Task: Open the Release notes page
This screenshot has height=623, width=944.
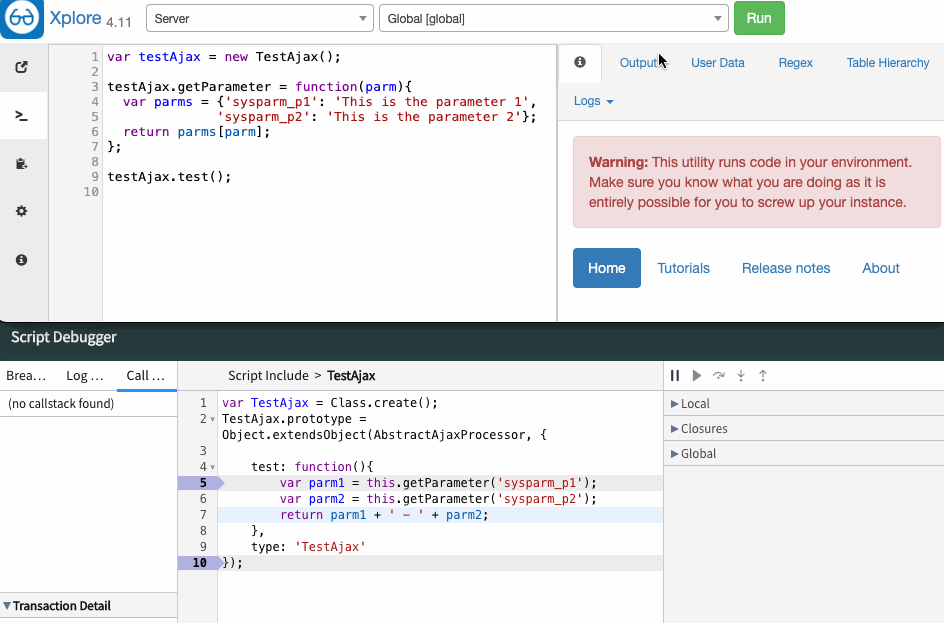Action: [786, 268]
